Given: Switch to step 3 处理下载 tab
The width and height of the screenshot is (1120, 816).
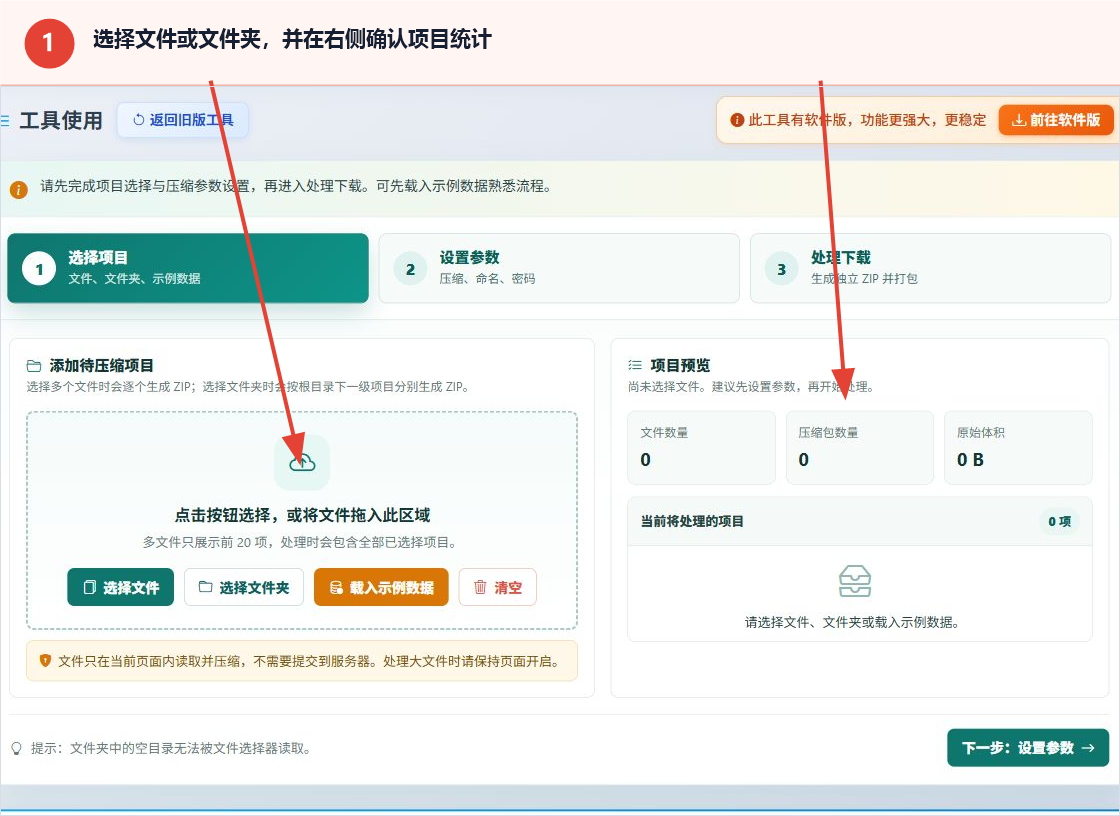Looking at the screenshot, I should coord(930,268).
